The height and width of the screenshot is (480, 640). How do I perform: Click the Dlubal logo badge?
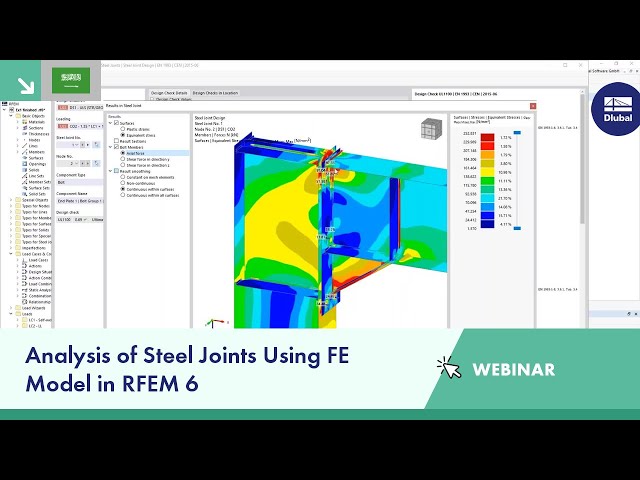point(617,109)
